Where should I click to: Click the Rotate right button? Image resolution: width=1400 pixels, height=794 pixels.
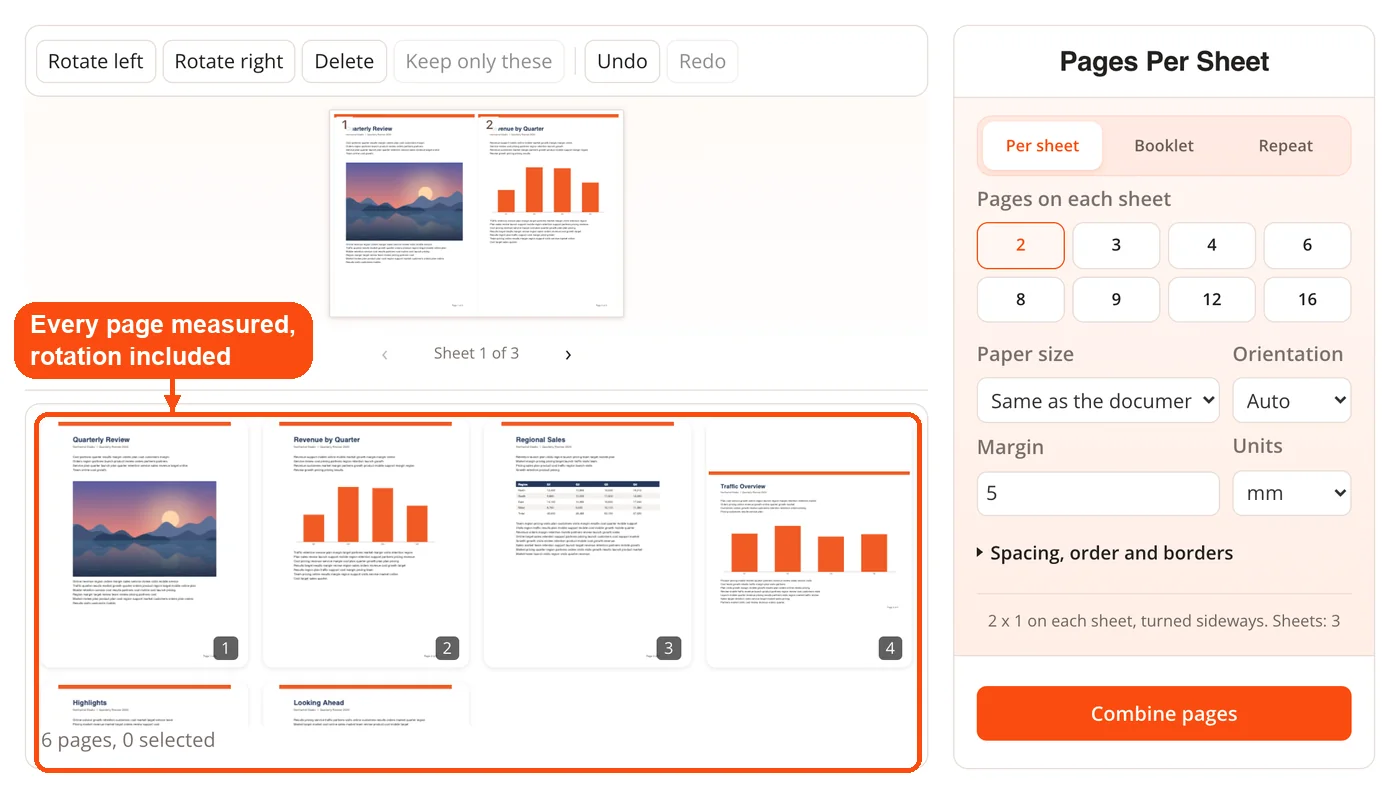[x=229, y=61]
